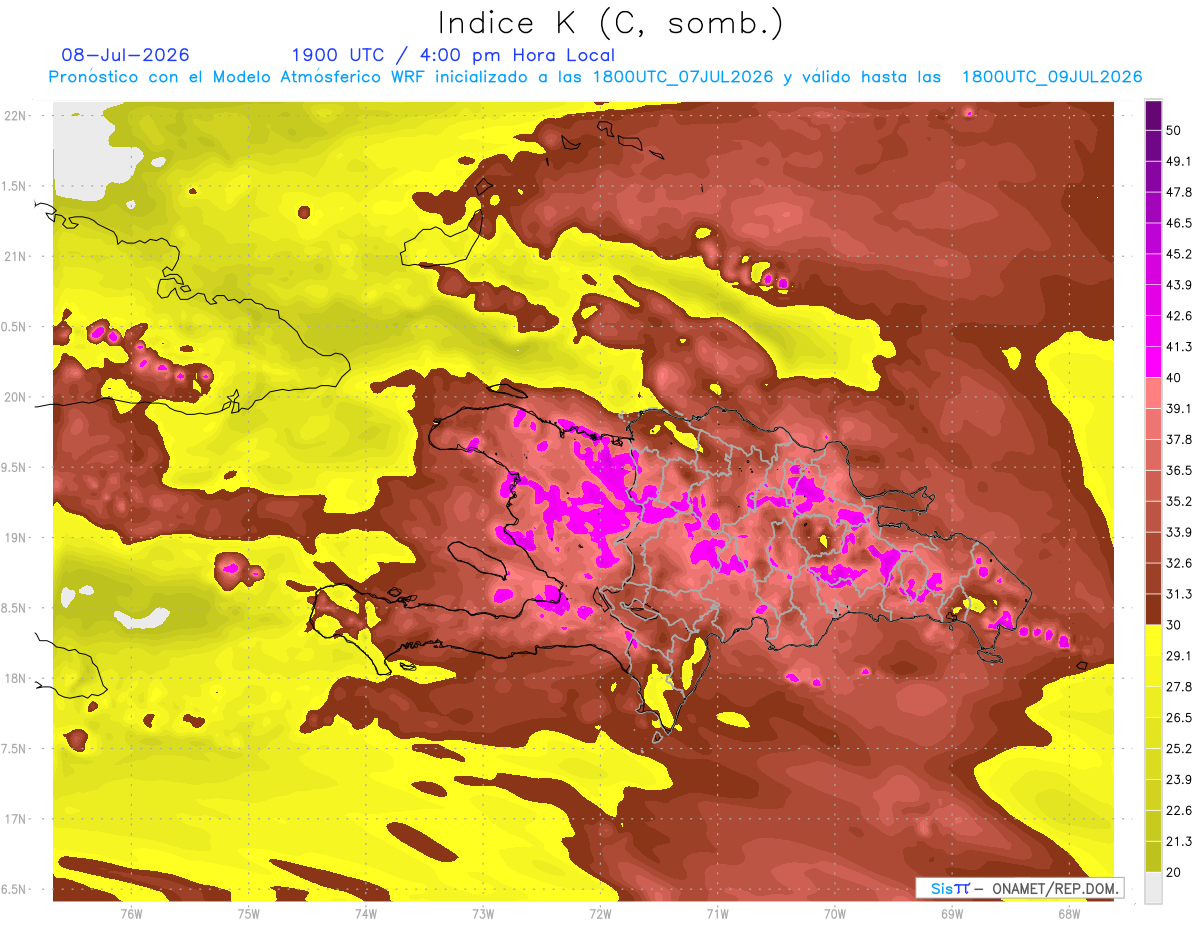Viewport: 1200px width, 927px height.
Task: Click the title "Indice K (C, somb.)"
Action: (x=610, y=22)
